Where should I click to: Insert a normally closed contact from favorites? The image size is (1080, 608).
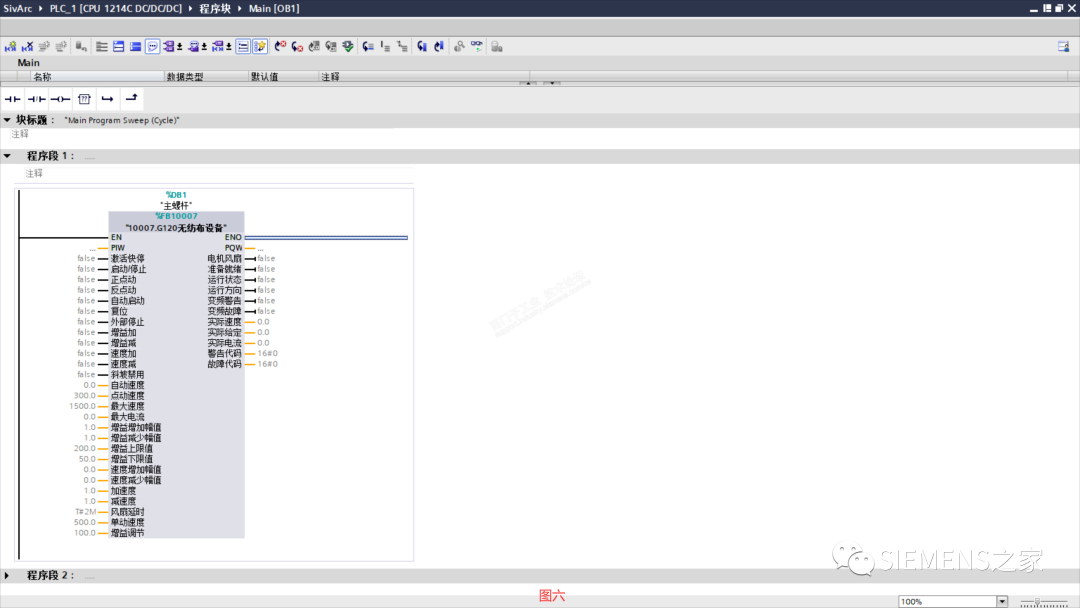[37, 98]
